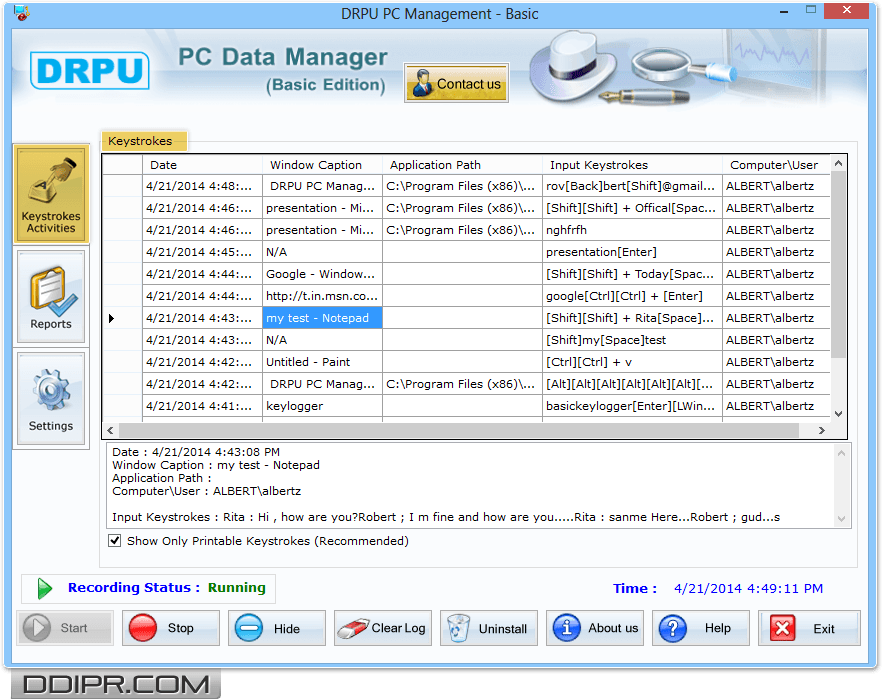Sort by Input Keystrokes column header
Screen dimensions: 882x699
[632, 165]
